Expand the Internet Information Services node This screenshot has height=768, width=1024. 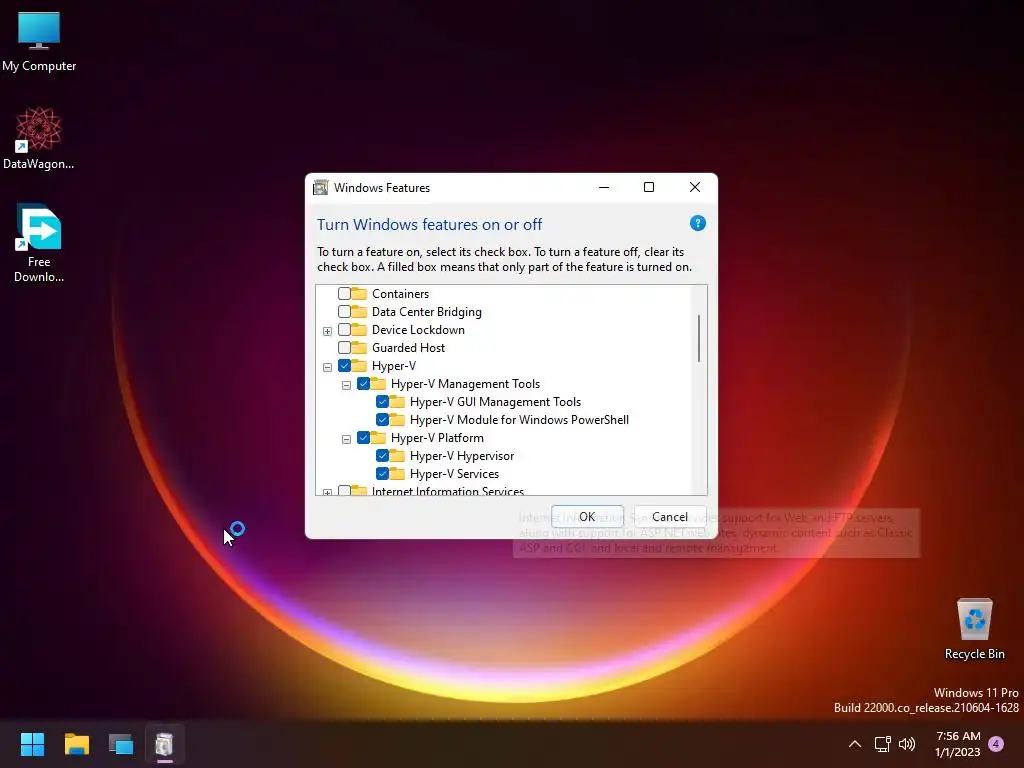tap(327, 492)
